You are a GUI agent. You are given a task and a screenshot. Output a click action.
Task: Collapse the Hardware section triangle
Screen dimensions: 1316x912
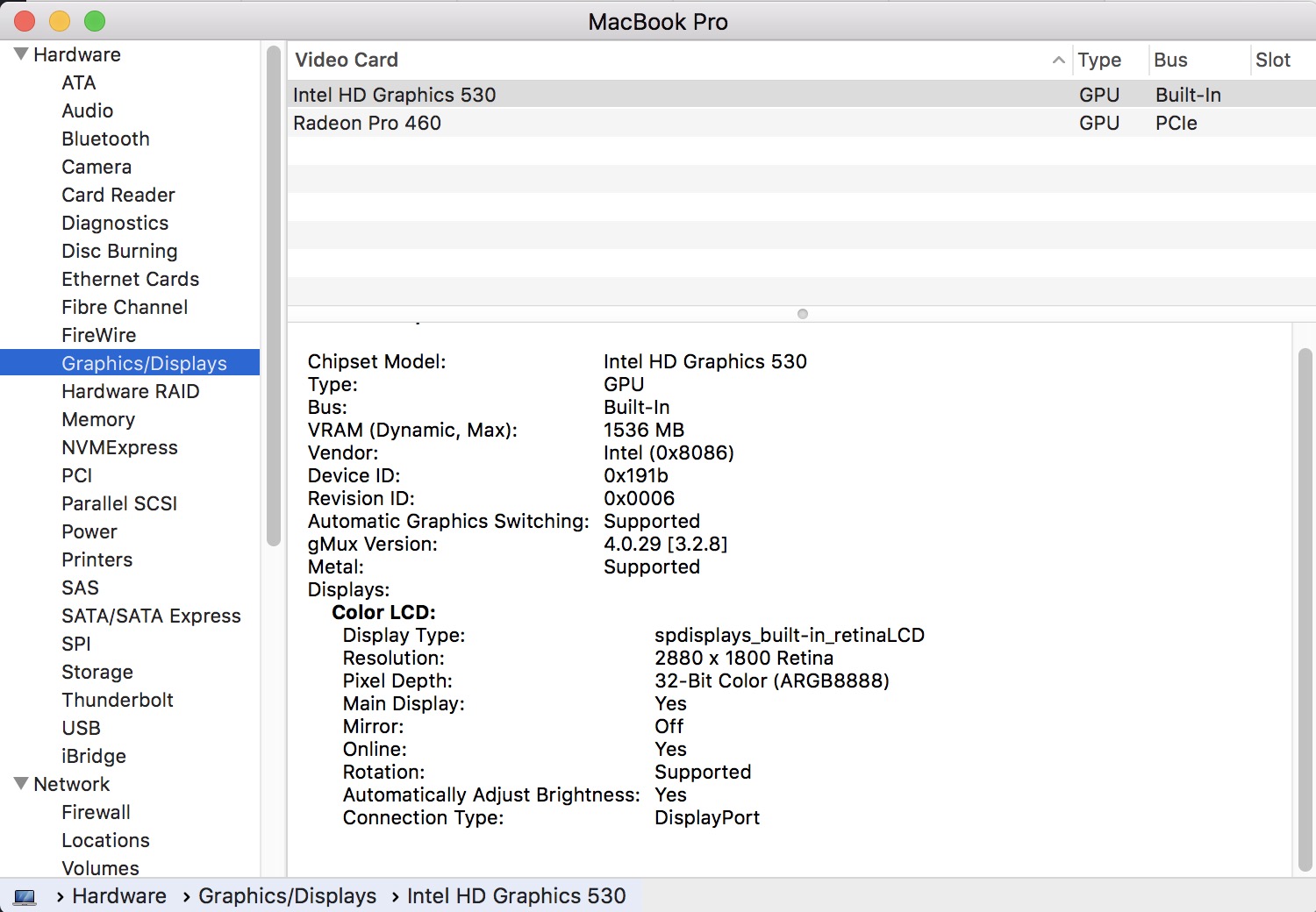tap(21, 54)
